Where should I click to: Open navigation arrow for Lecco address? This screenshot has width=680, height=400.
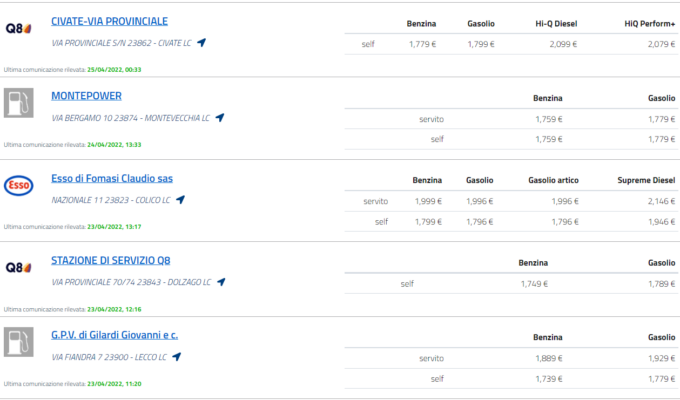pyautogui.click(x=176, y=356)
